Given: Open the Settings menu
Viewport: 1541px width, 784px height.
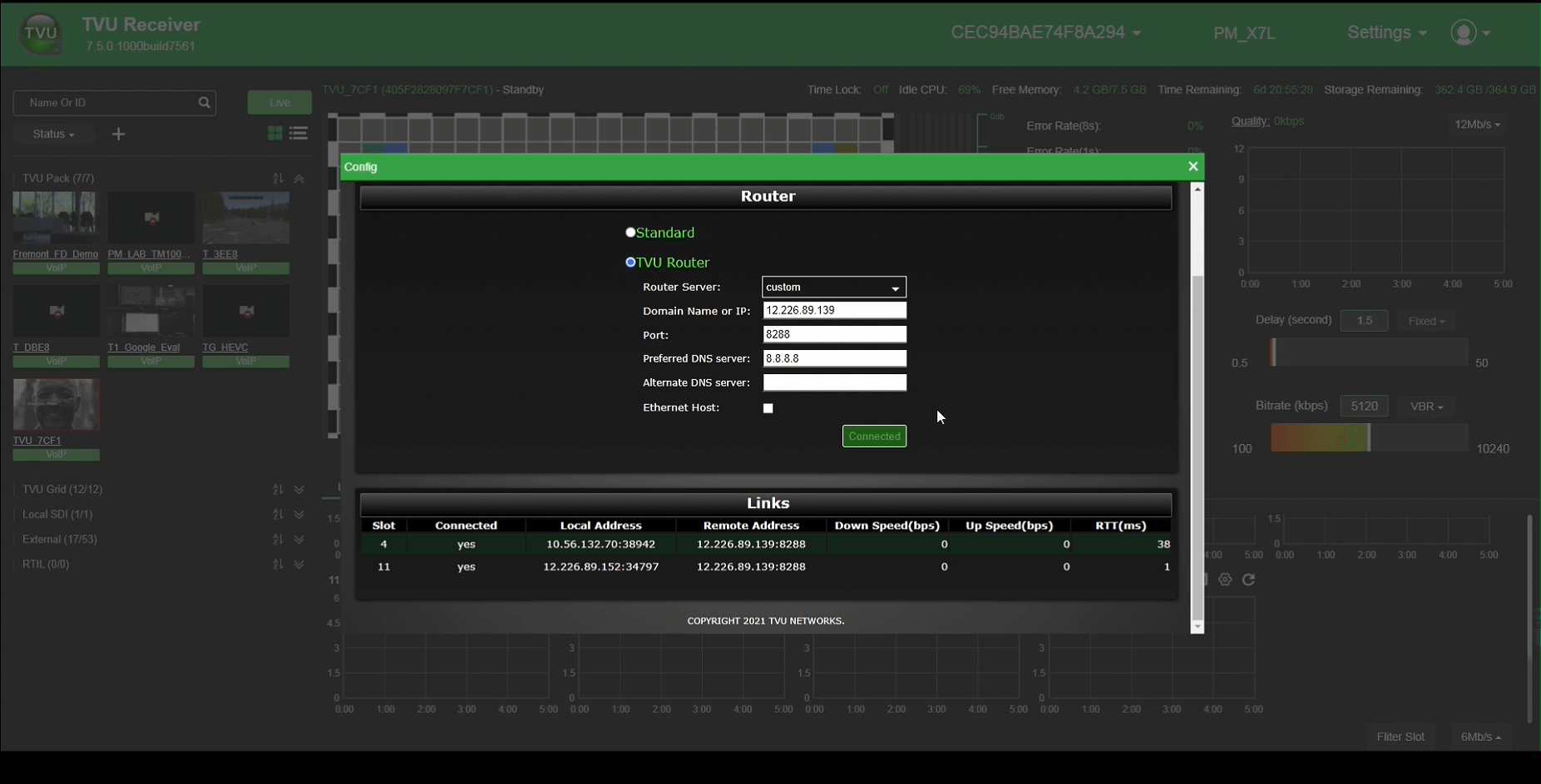Looking at the screenshot, I should click(1387, 32).
